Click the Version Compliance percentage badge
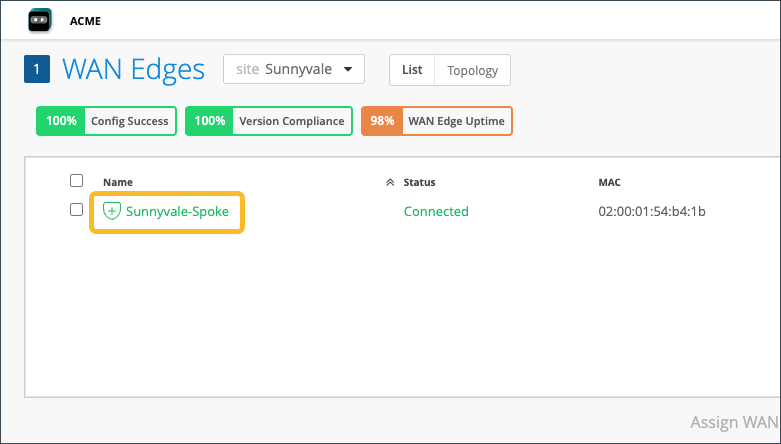The height and width of the screenshot is (444, 781). point(210,121)
